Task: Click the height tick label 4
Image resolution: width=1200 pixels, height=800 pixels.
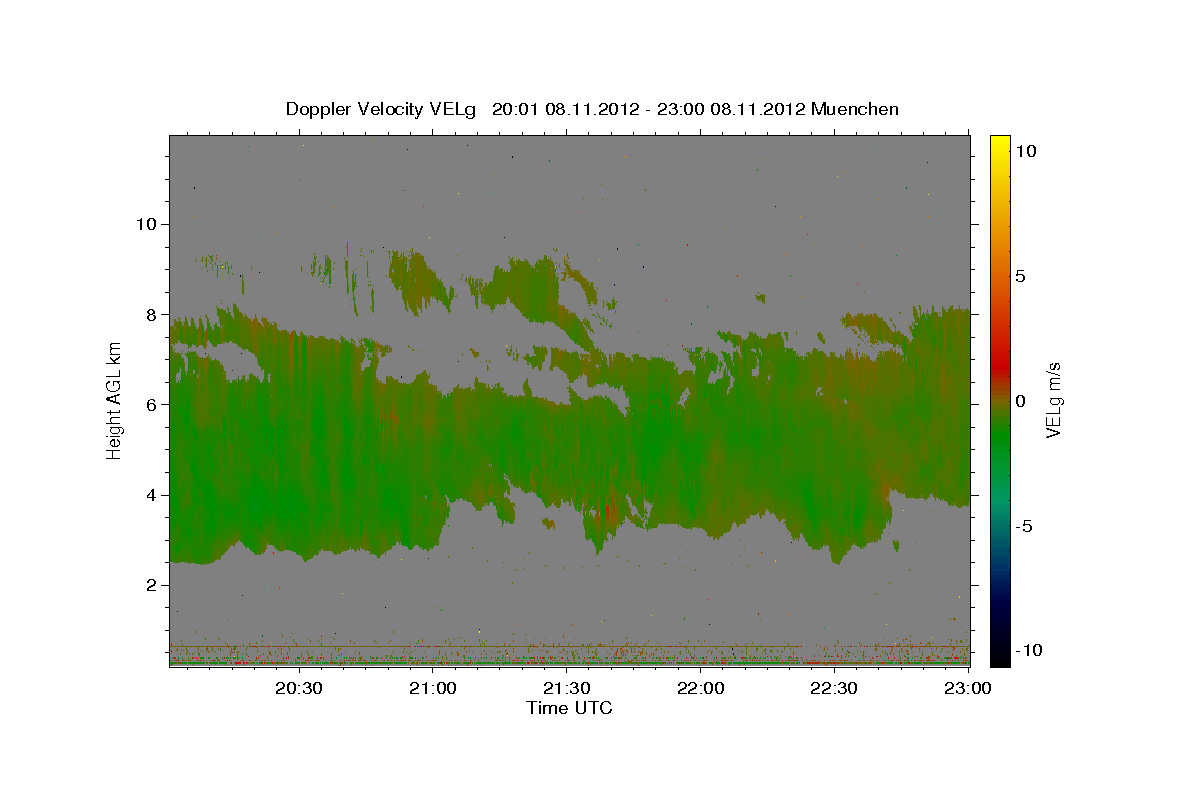Action: [150, 495]
